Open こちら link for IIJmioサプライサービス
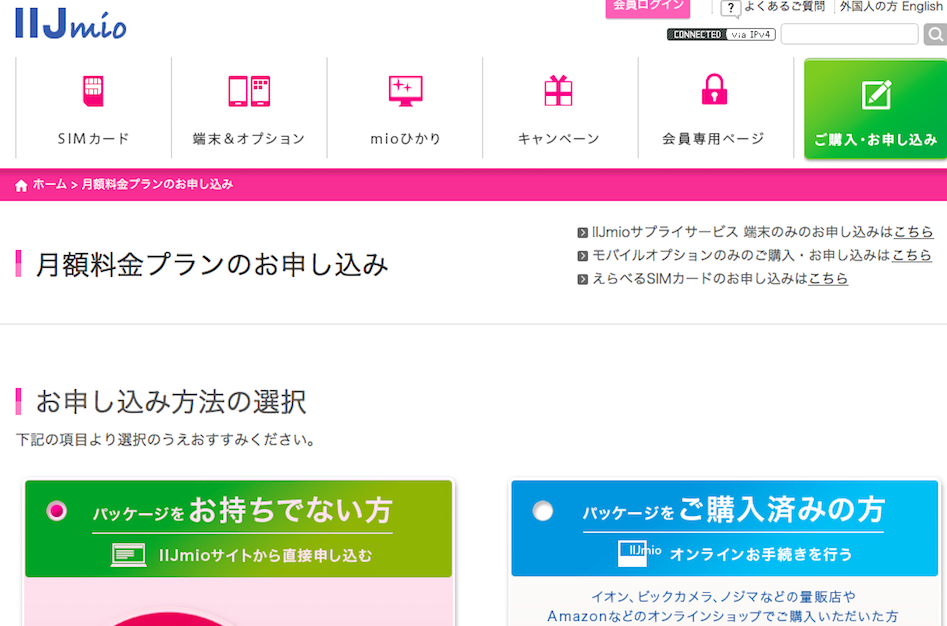 (x=913, y=232)
